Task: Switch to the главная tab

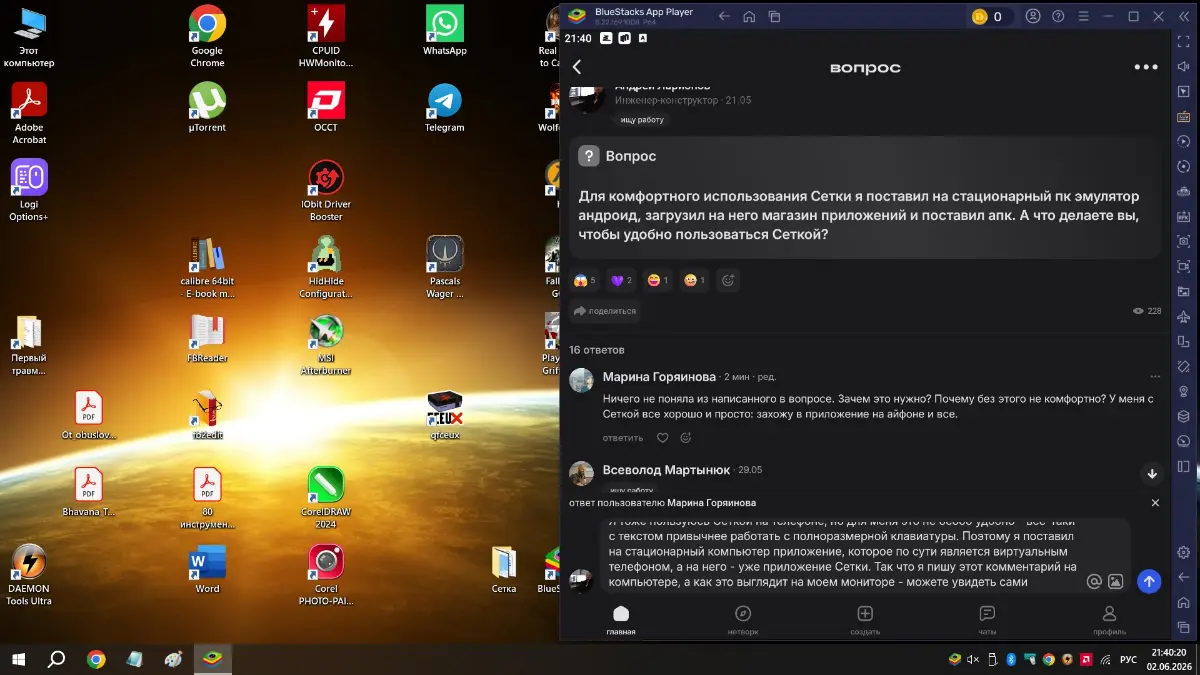Action: click(x=621, y=620)
